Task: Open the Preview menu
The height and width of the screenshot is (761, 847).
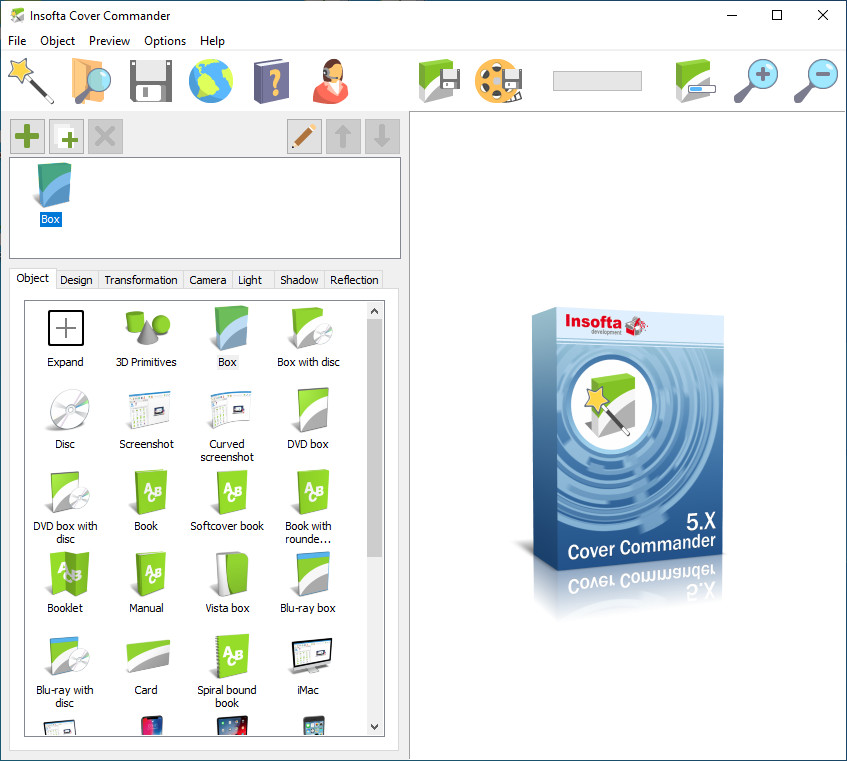Action: [x=109, y=41]
